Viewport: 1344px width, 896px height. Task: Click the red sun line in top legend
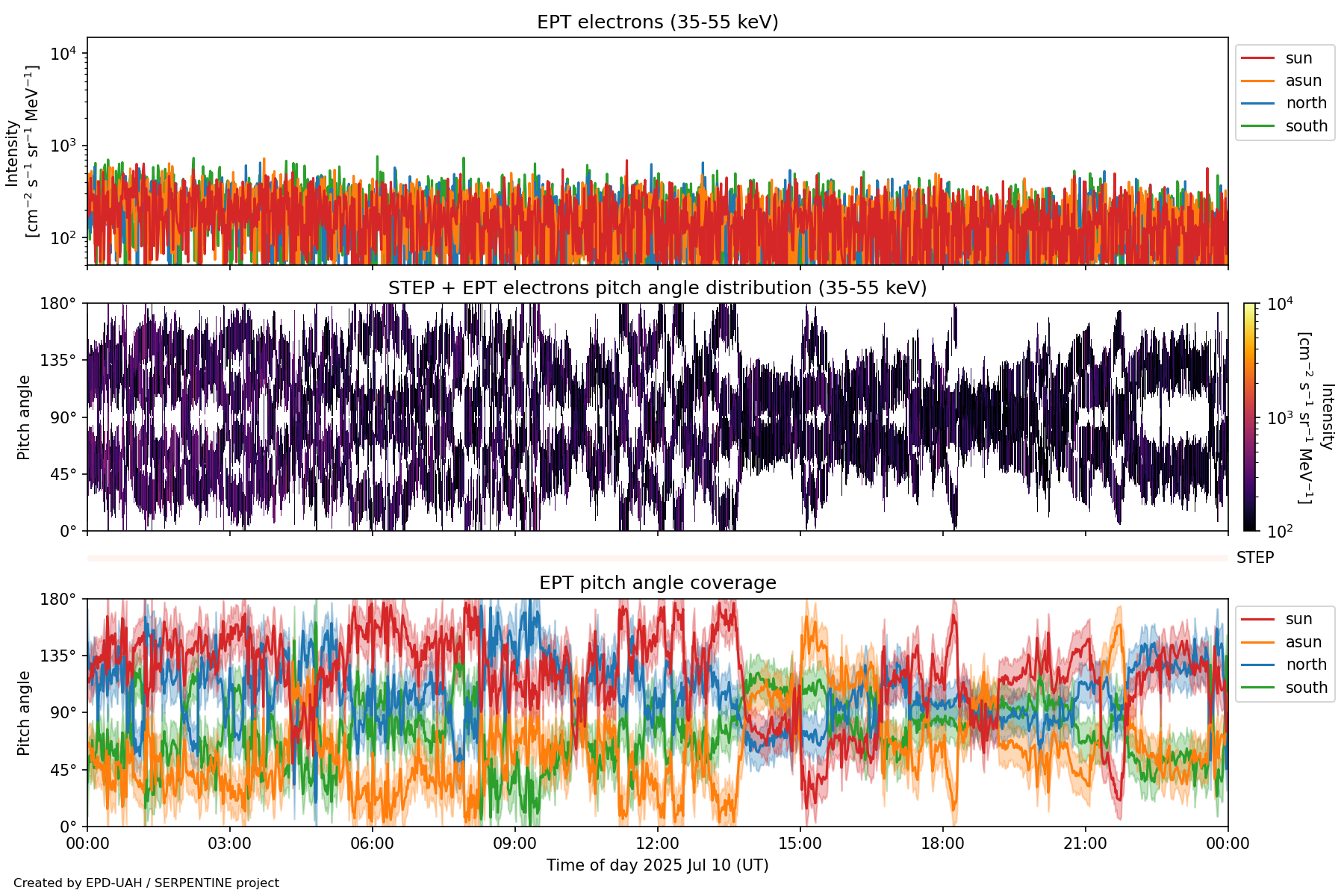[x=1257, y=58]
